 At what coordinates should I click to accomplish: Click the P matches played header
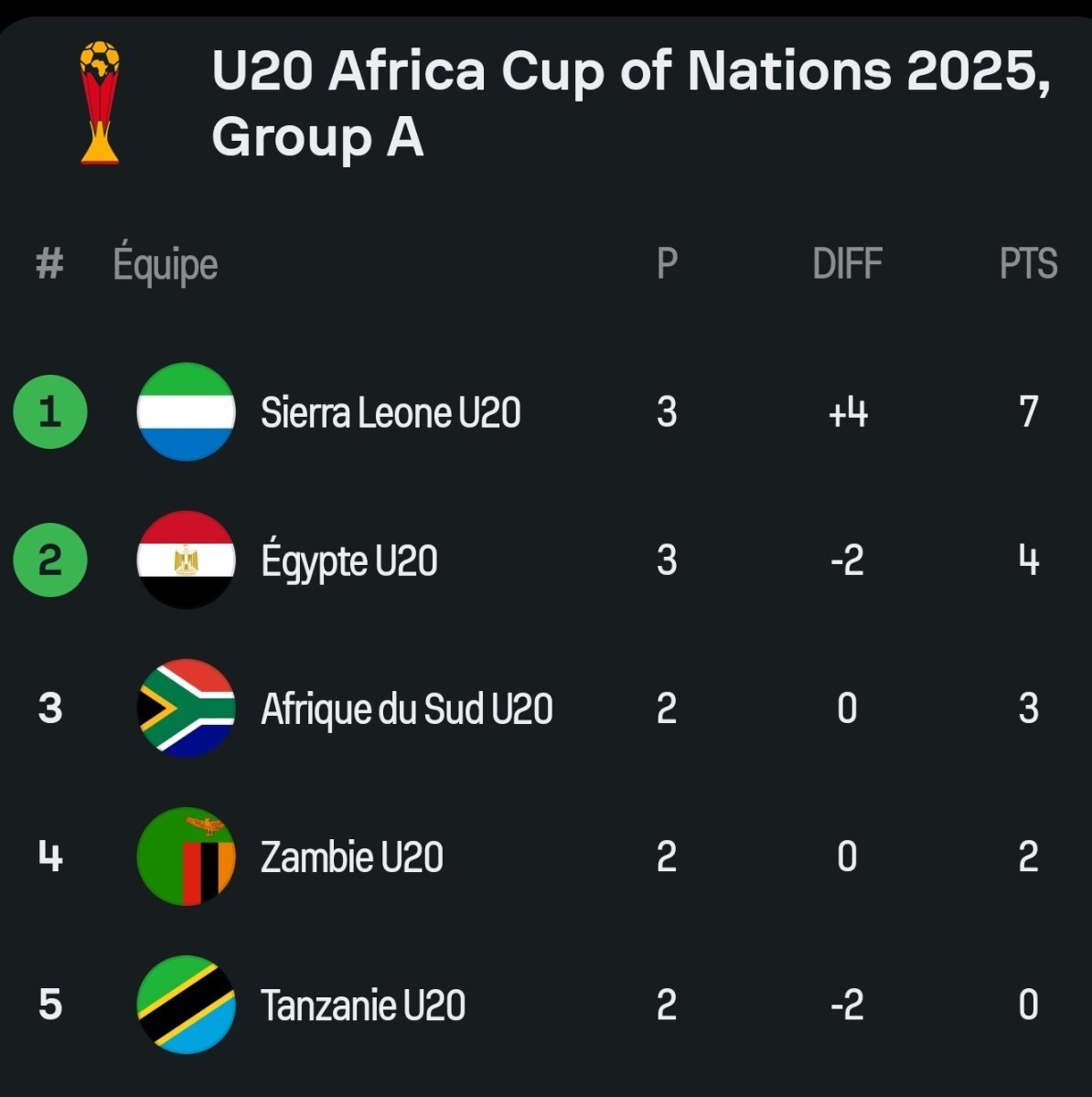click(668, 264)
